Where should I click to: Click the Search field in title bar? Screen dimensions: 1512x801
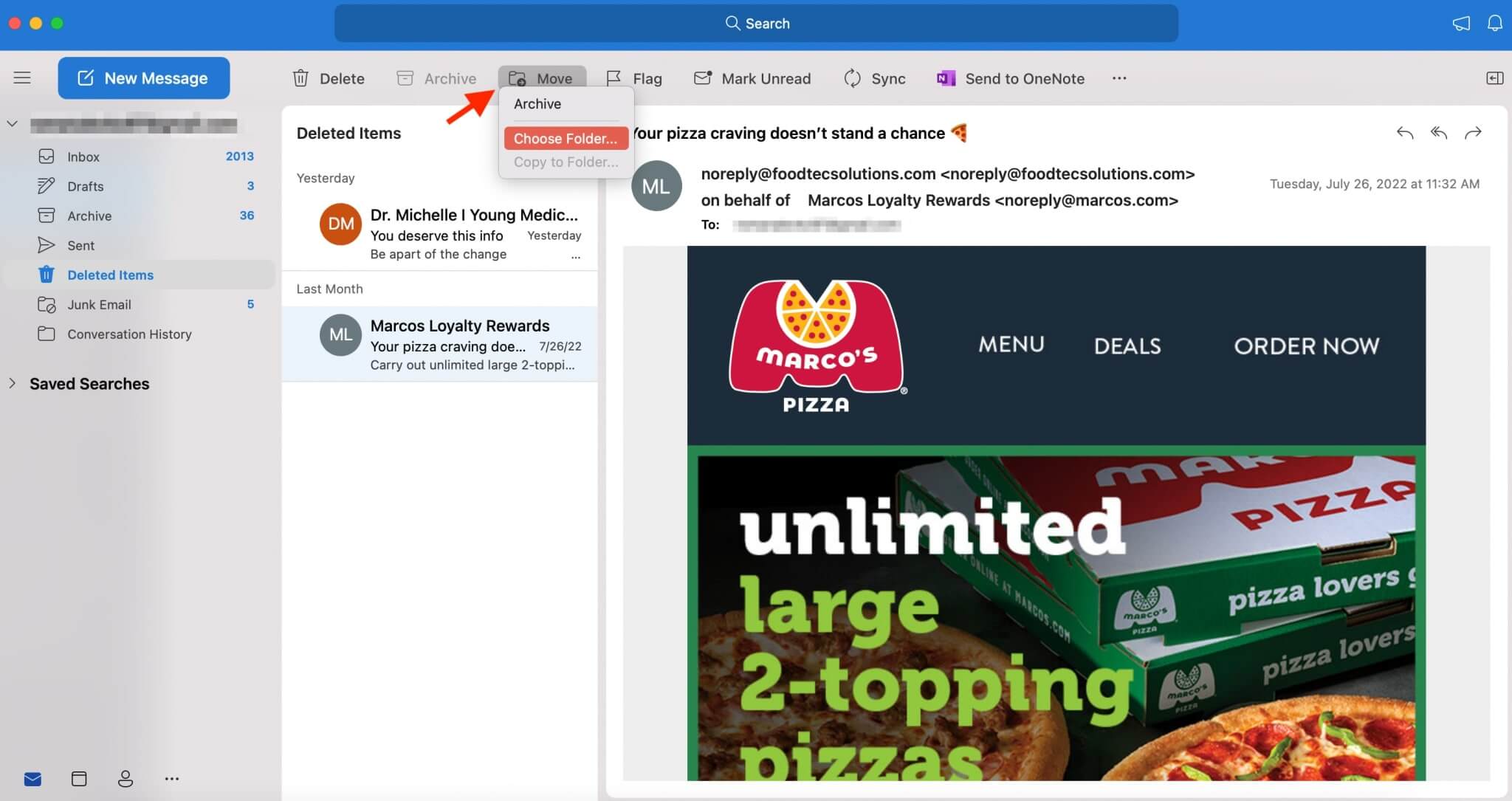756,24
